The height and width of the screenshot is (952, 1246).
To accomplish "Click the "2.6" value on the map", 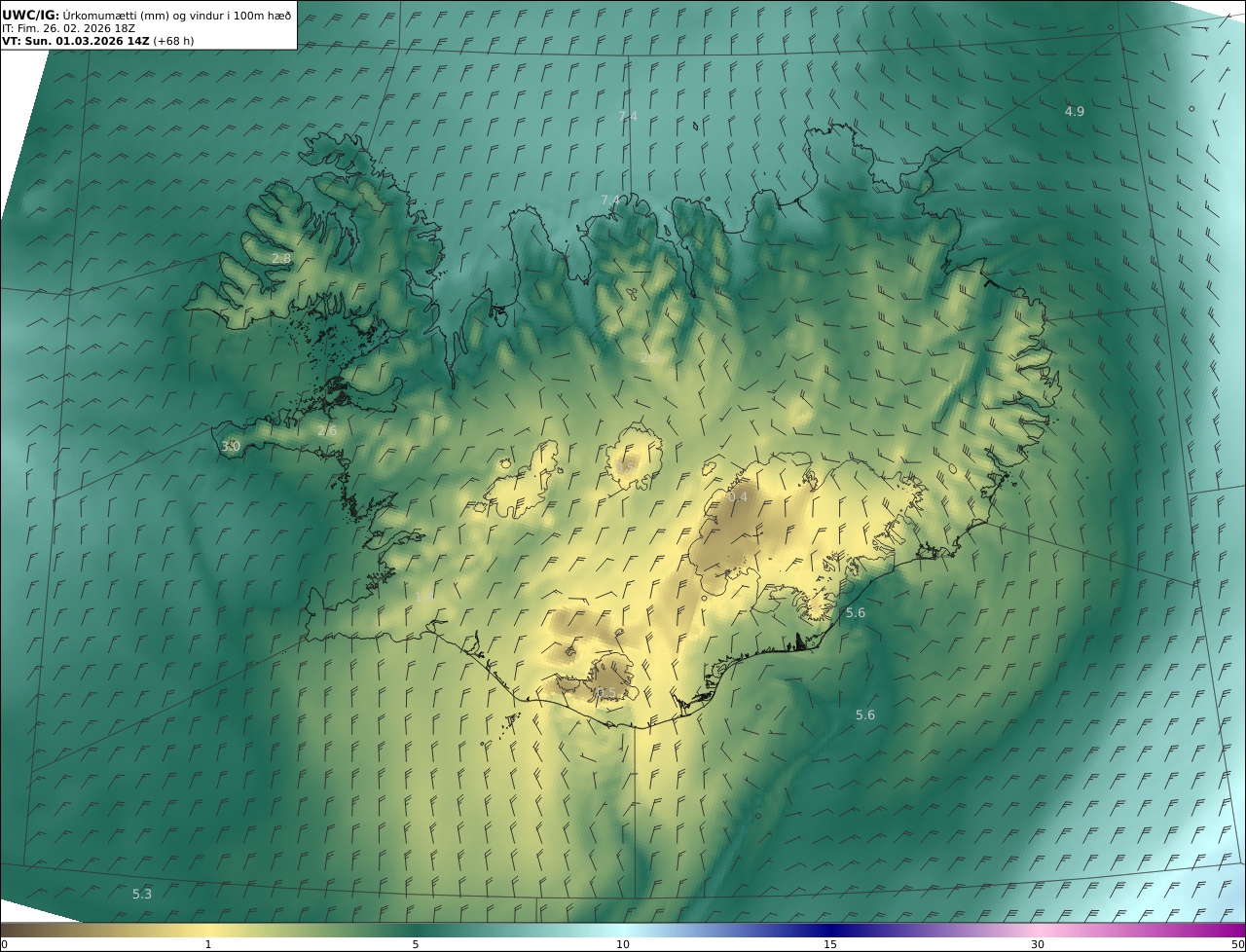I will tap(327, 430).
